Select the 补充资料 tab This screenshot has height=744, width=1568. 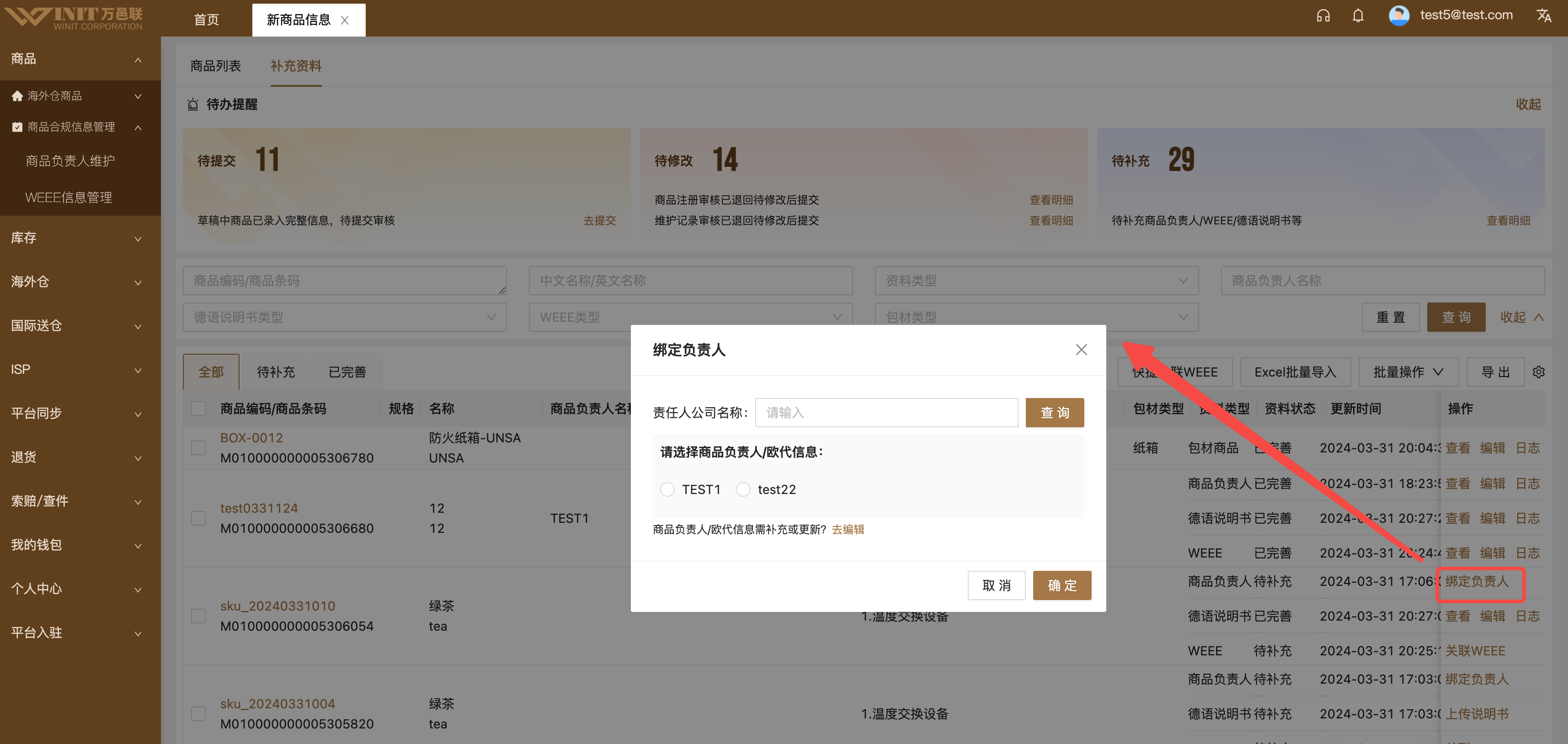[296, 66]
